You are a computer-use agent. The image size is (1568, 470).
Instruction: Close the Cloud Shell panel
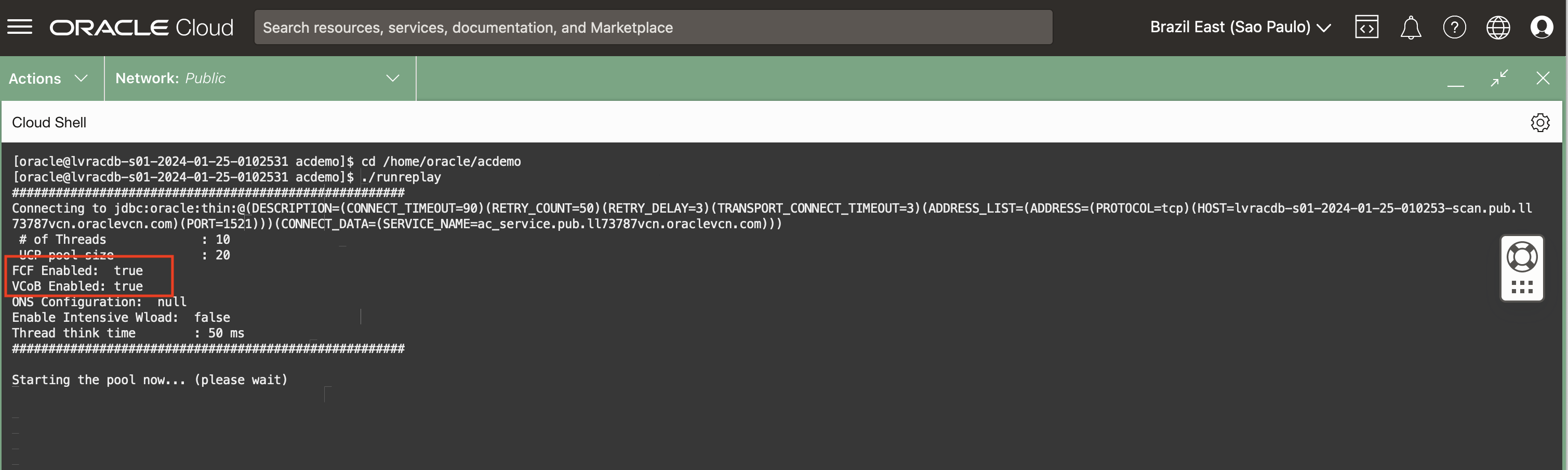[1543, 78]
